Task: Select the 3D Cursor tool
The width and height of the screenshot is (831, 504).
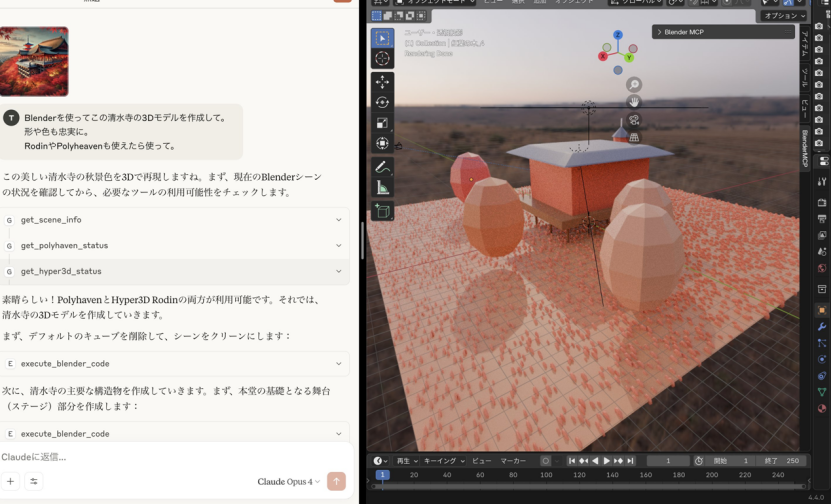Action: (x=382, y=58)
